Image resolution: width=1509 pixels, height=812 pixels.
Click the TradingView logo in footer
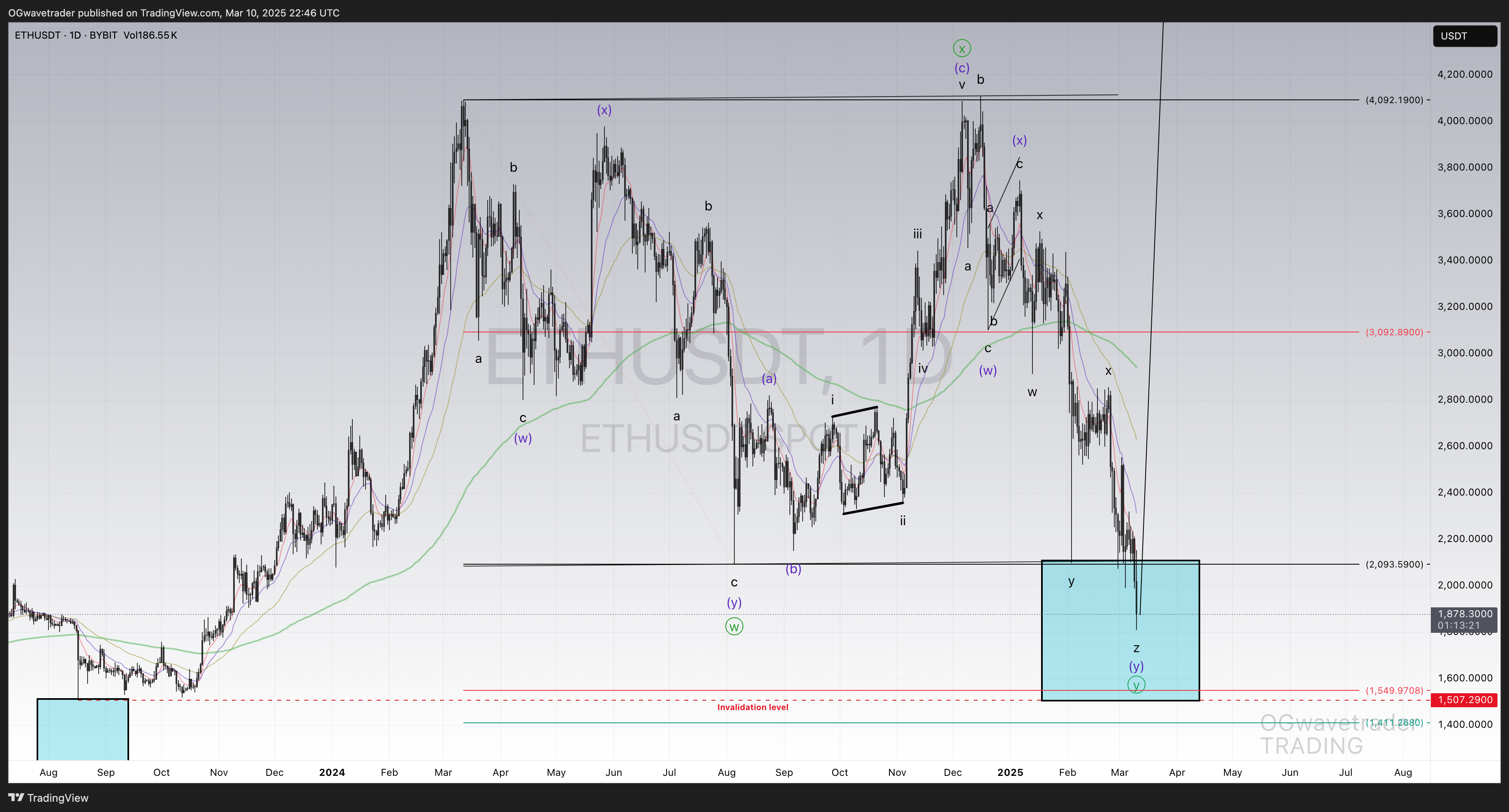tap(49, 797)
